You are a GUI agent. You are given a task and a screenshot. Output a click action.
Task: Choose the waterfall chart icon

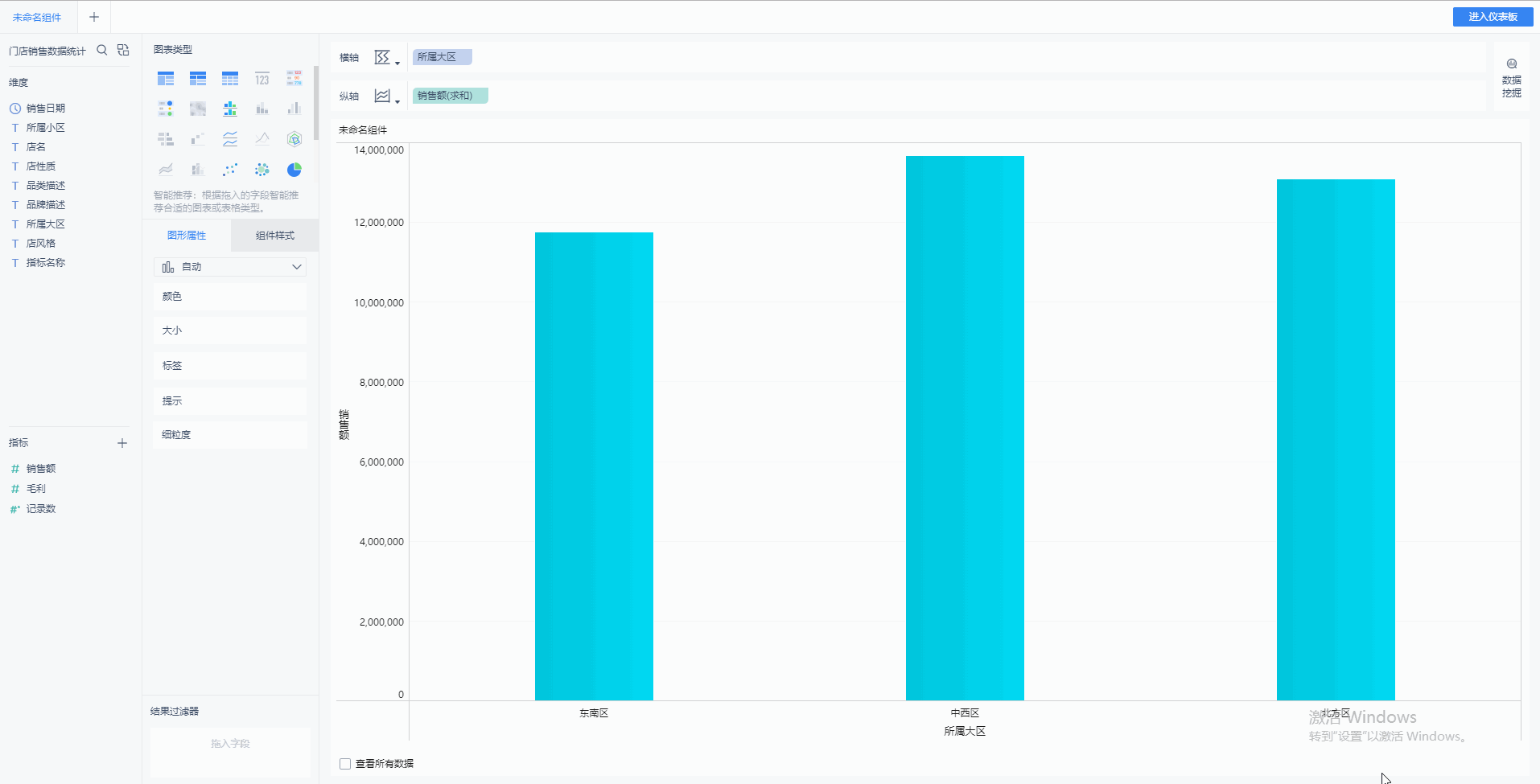click(x=198, y=139)
